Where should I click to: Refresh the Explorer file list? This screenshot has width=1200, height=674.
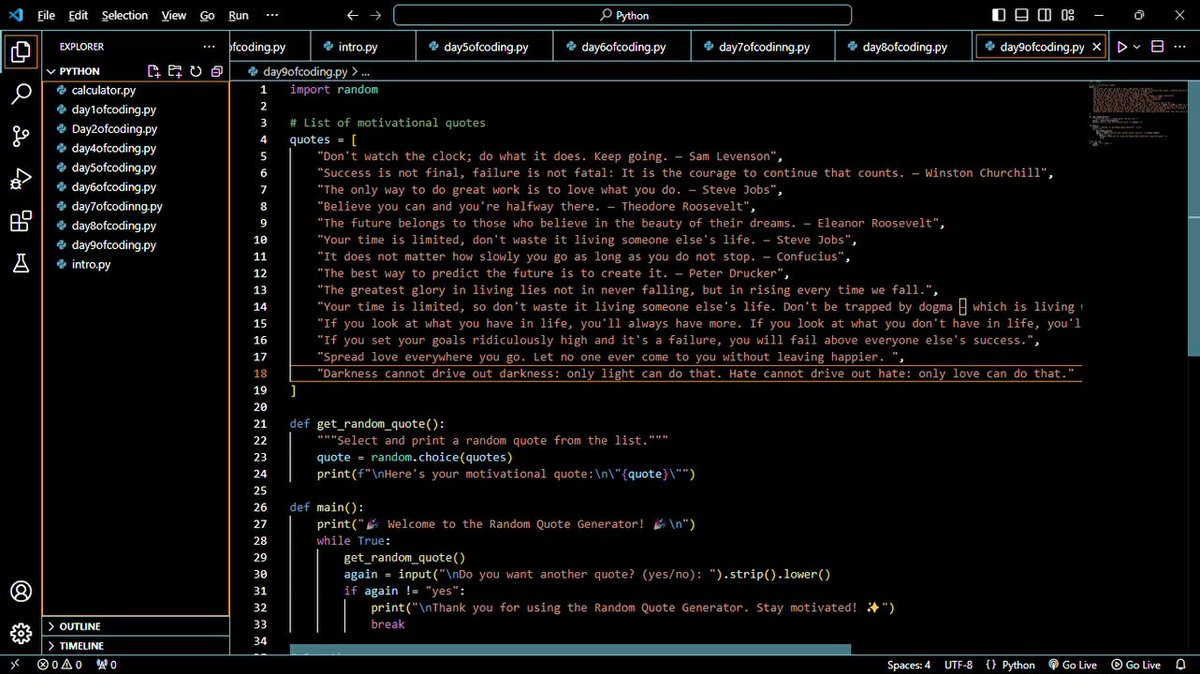[196, 71]
